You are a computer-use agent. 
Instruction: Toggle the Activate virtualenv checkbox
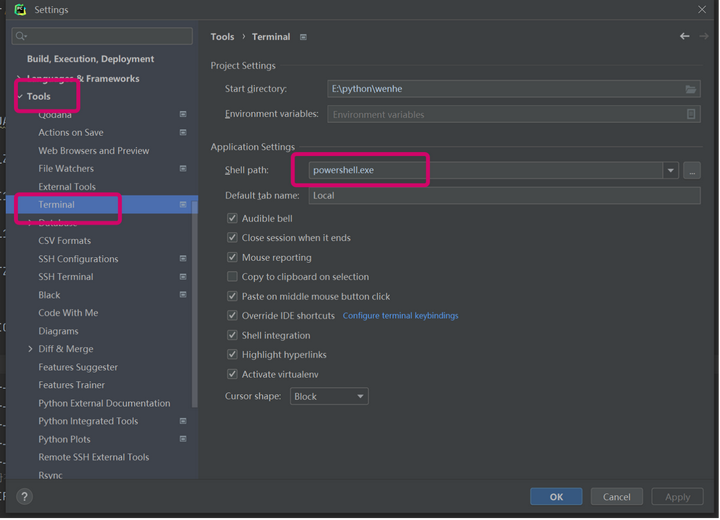(233, 374)
